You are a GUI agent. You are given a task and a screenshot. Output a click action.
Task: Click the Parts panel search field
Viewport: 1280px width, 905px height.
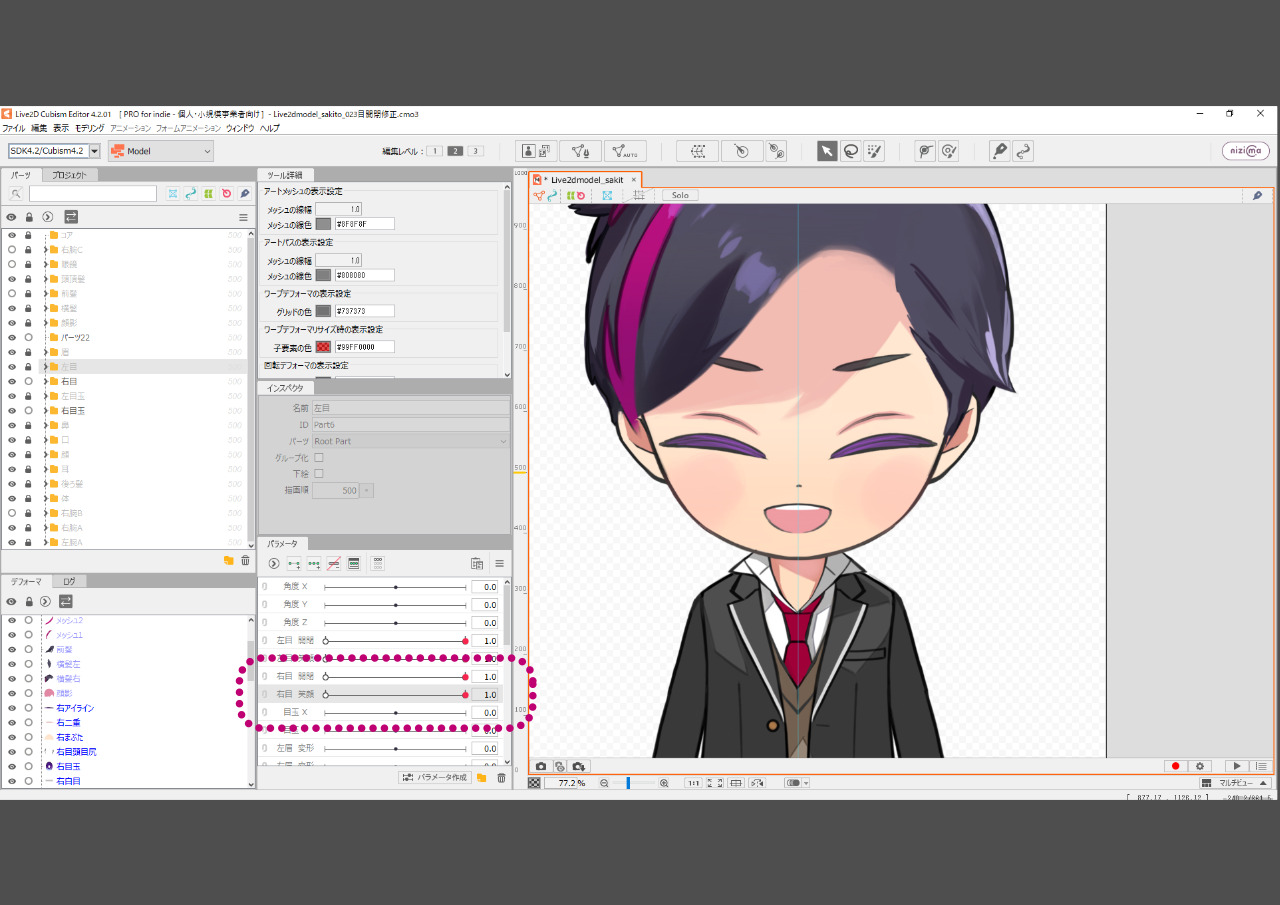(x=93, y=194)
